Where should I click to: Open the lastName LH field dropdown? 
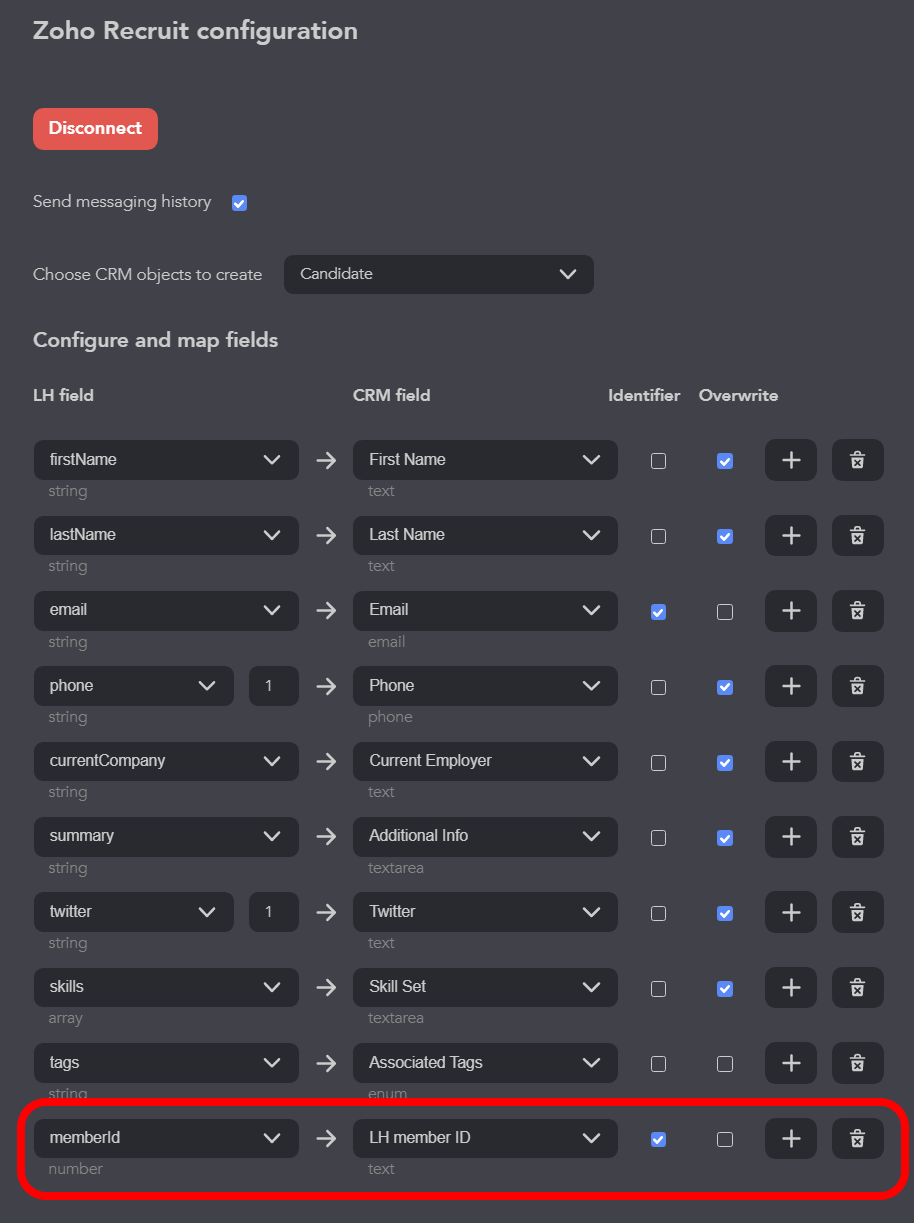coord(166,535)
